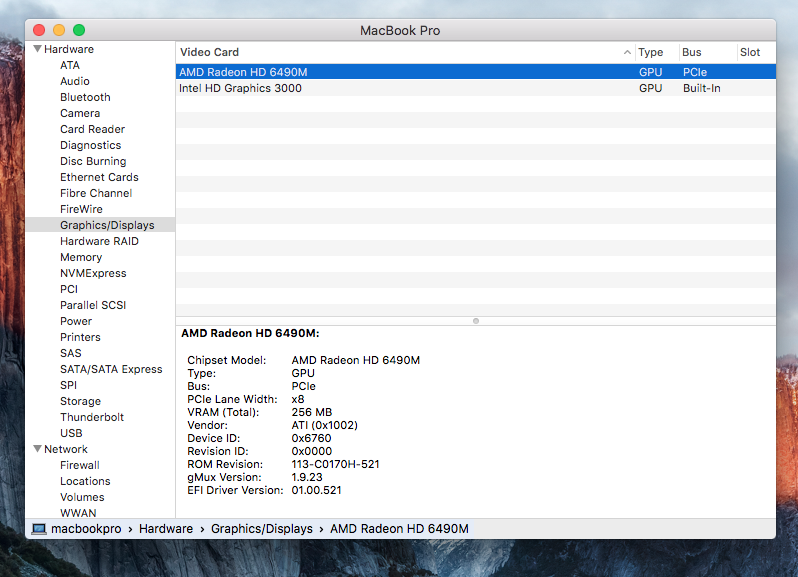Screen dimensions: 798x577
Task: Open Locations under Network
Action: 85,481
